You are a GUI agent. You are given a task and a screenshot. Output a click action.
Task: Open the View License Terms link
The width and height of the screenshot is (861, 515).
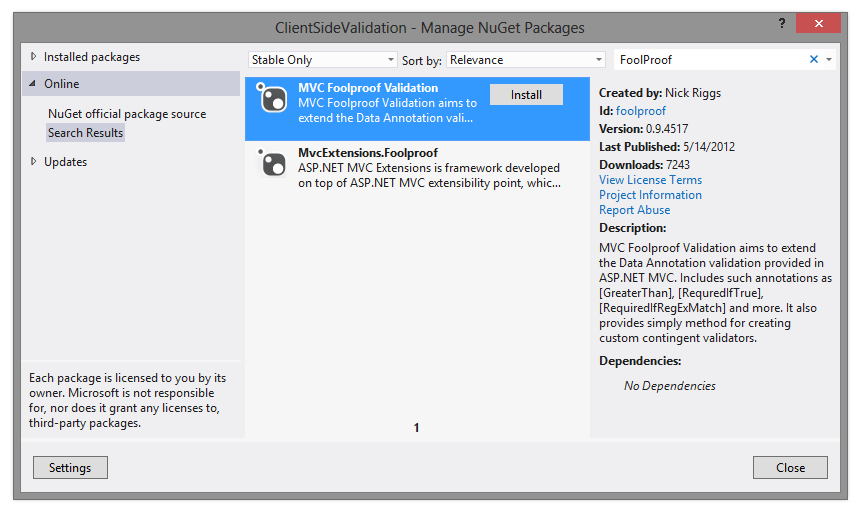click(650, 180)
